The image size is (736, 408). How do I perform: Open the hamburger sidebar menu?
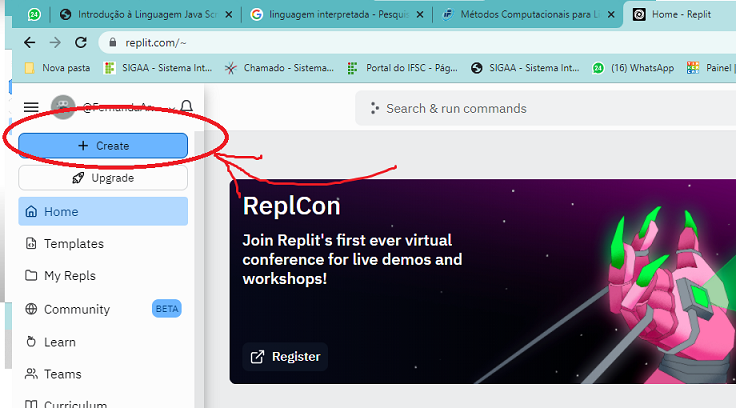[x=31, y=107]
